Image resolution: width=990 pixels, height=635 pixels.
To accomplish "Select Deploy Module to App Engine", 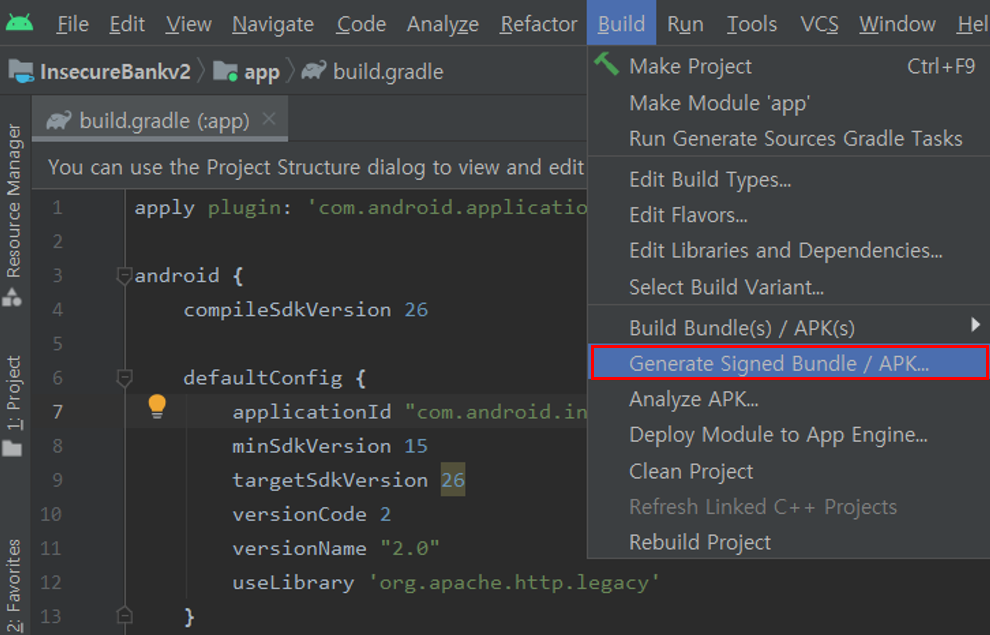I will point(789,435).
